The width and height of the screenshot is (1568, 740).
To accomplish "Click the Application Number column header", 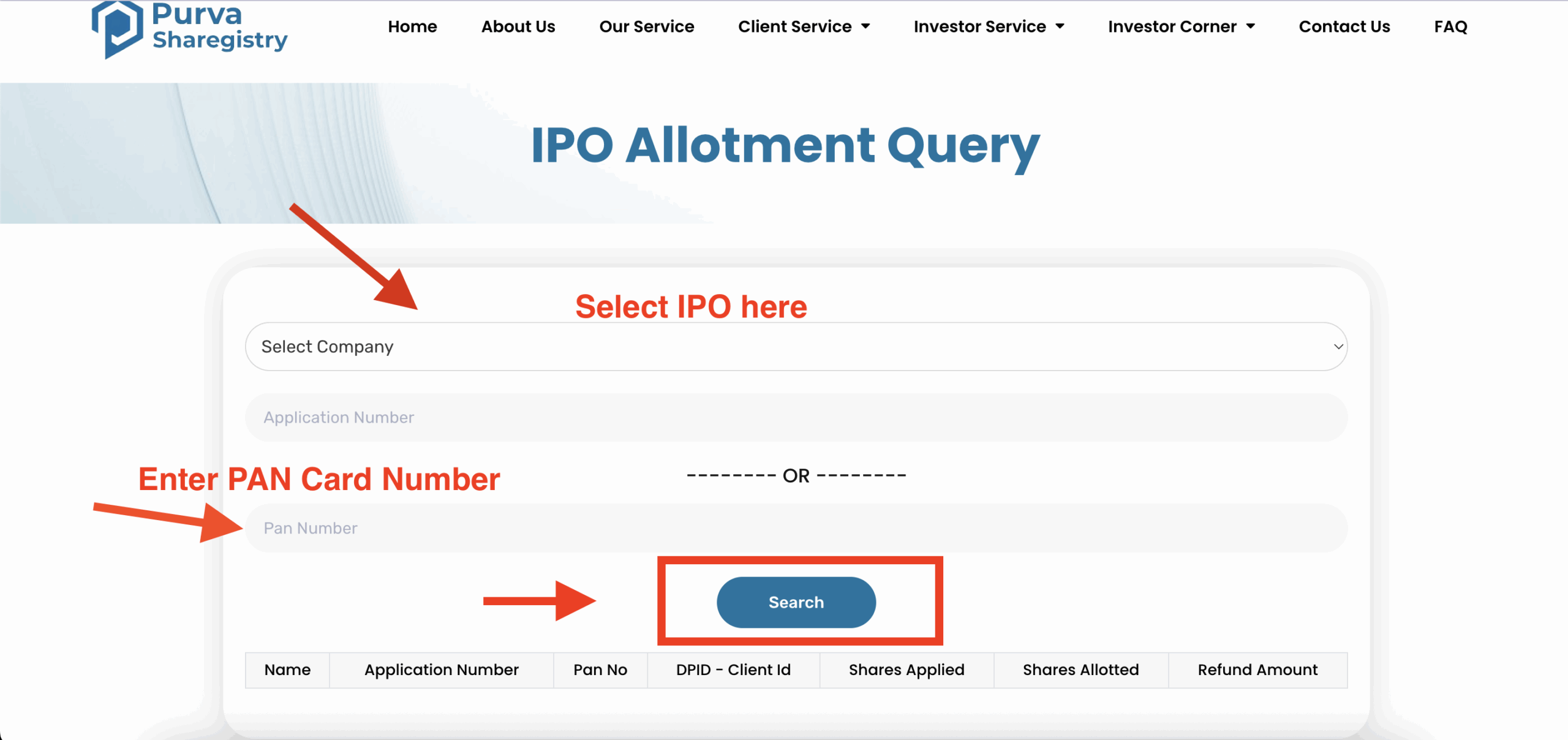I will [441, 670].
